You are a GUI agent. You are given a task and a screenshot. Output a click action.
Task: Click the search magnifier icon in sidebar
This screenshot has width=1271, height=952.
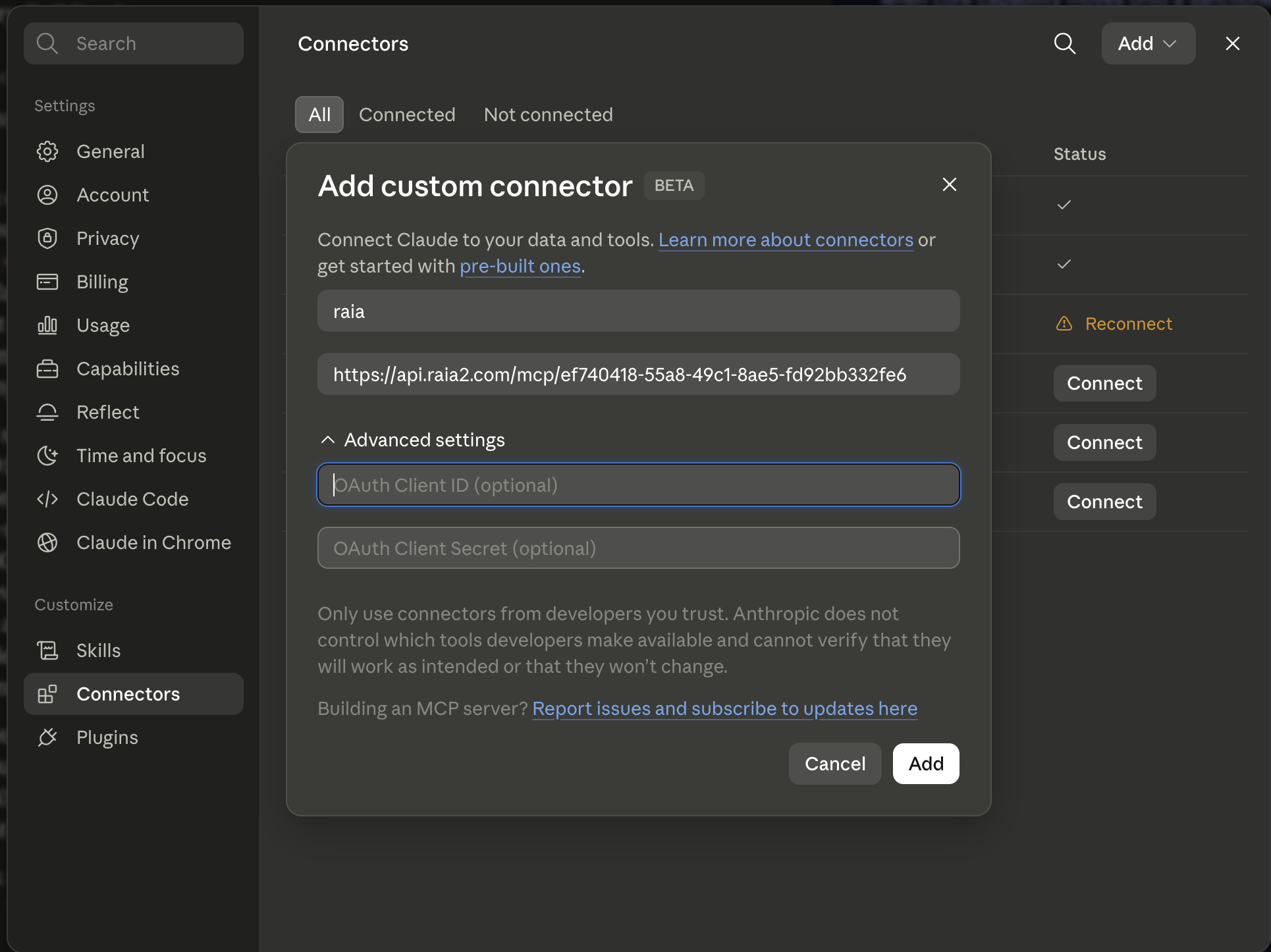tap(47, 43)
